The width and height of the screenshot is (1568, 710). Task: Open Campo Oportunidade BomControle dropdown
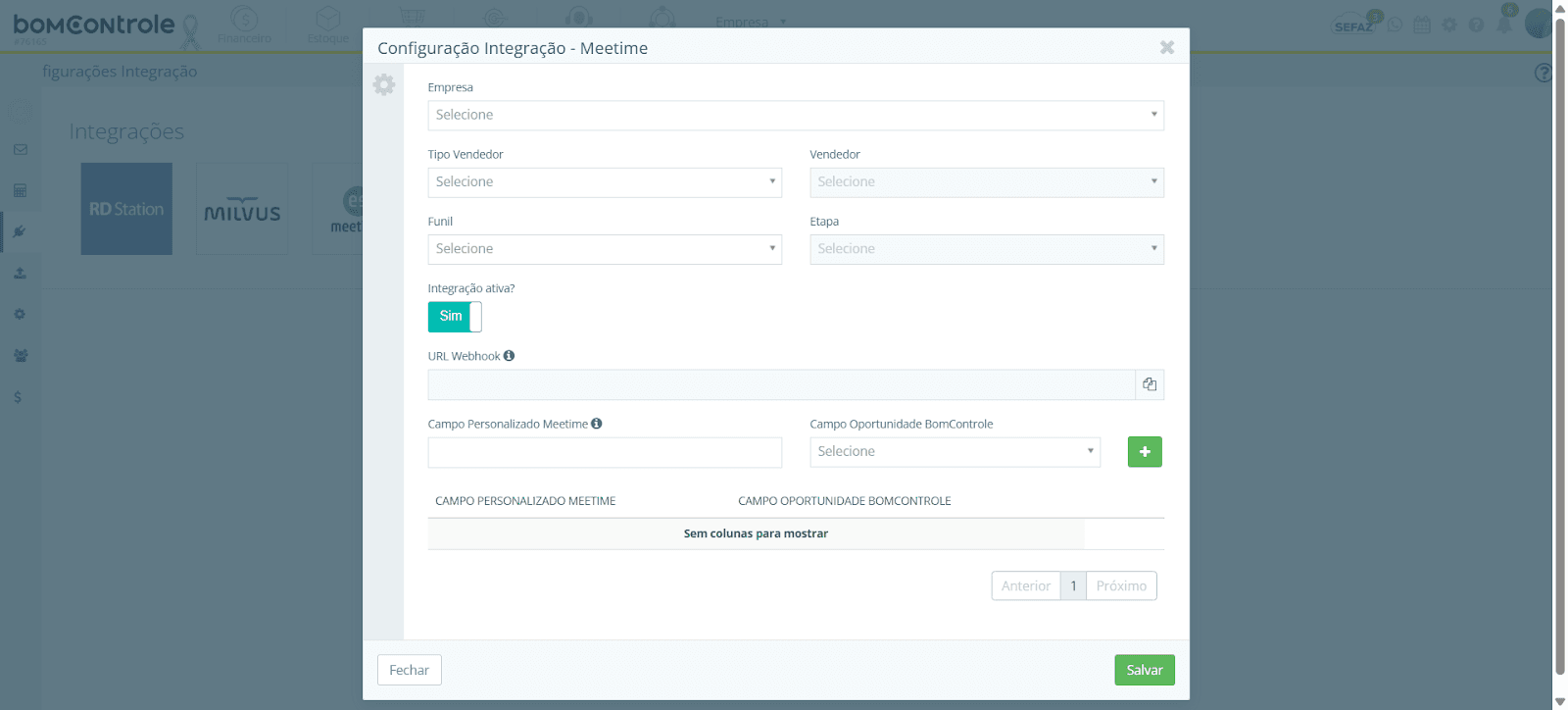955,452
